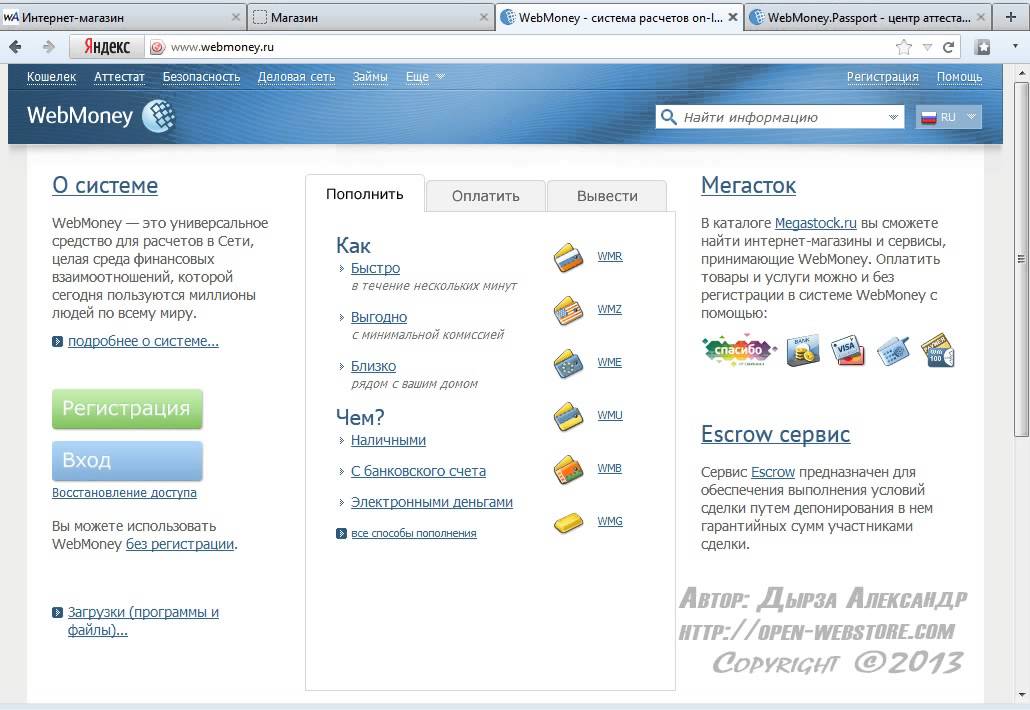The image size is (1030, 710).
Task: Click the blue Вход button
Action: coord(127,460)
